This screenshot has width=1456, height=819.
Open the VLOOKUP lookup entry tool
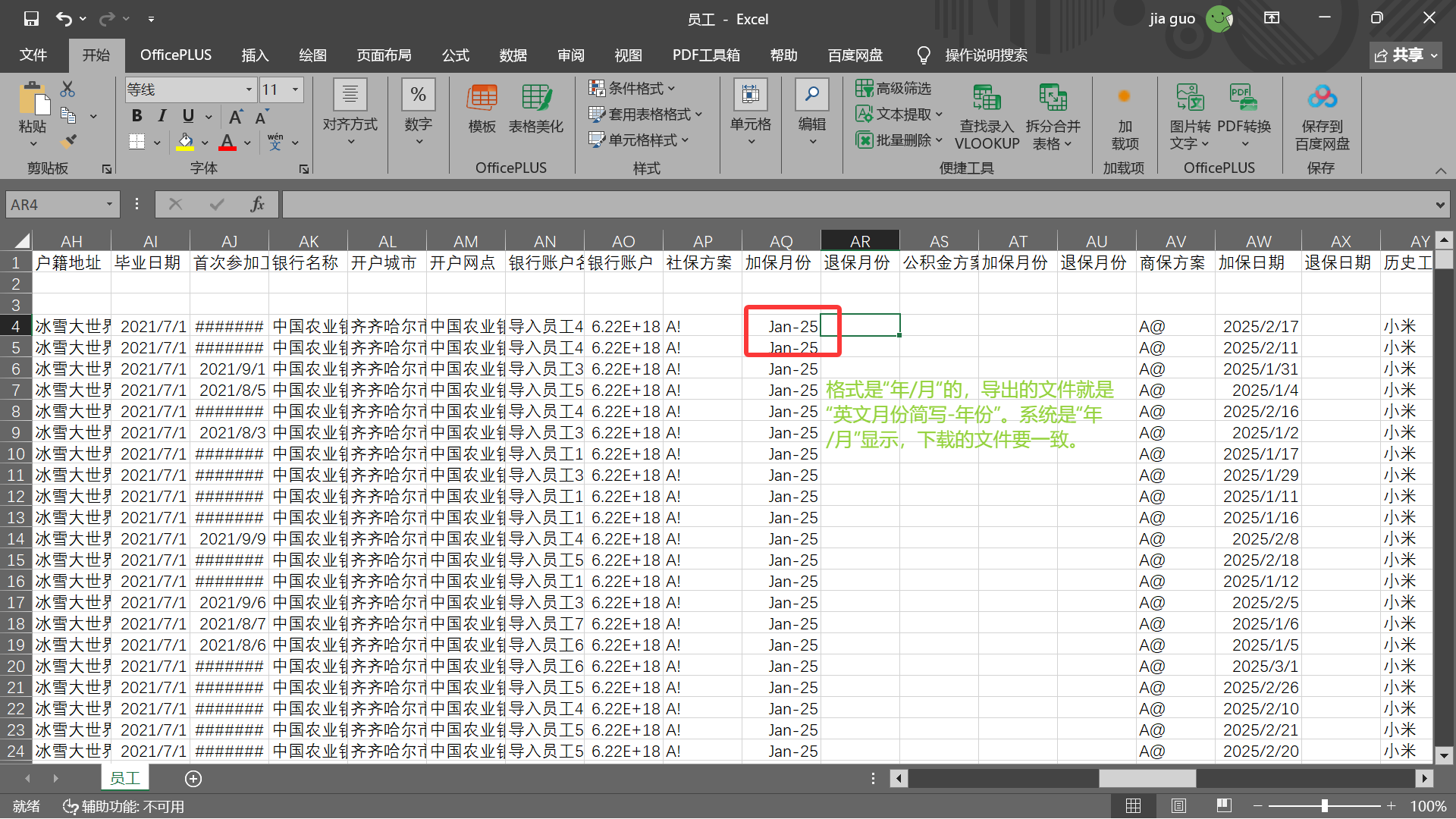pyautogui.click(x=987, y=116)
